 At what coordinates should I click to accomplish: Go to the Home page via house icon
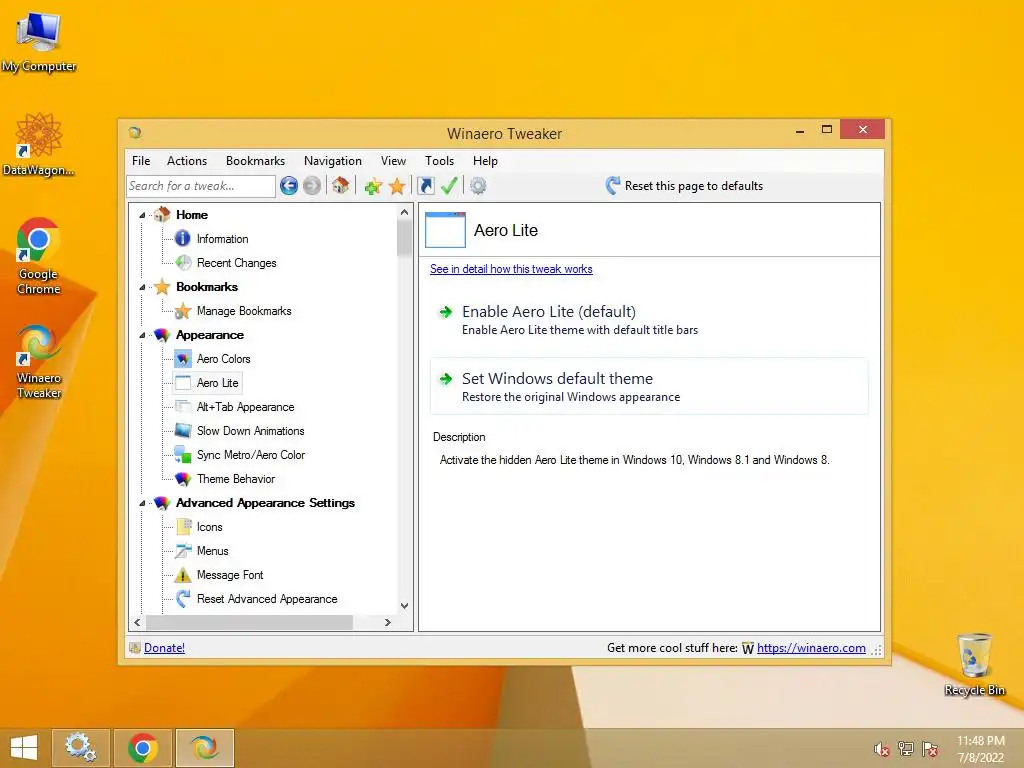click(x=340, y=185)
